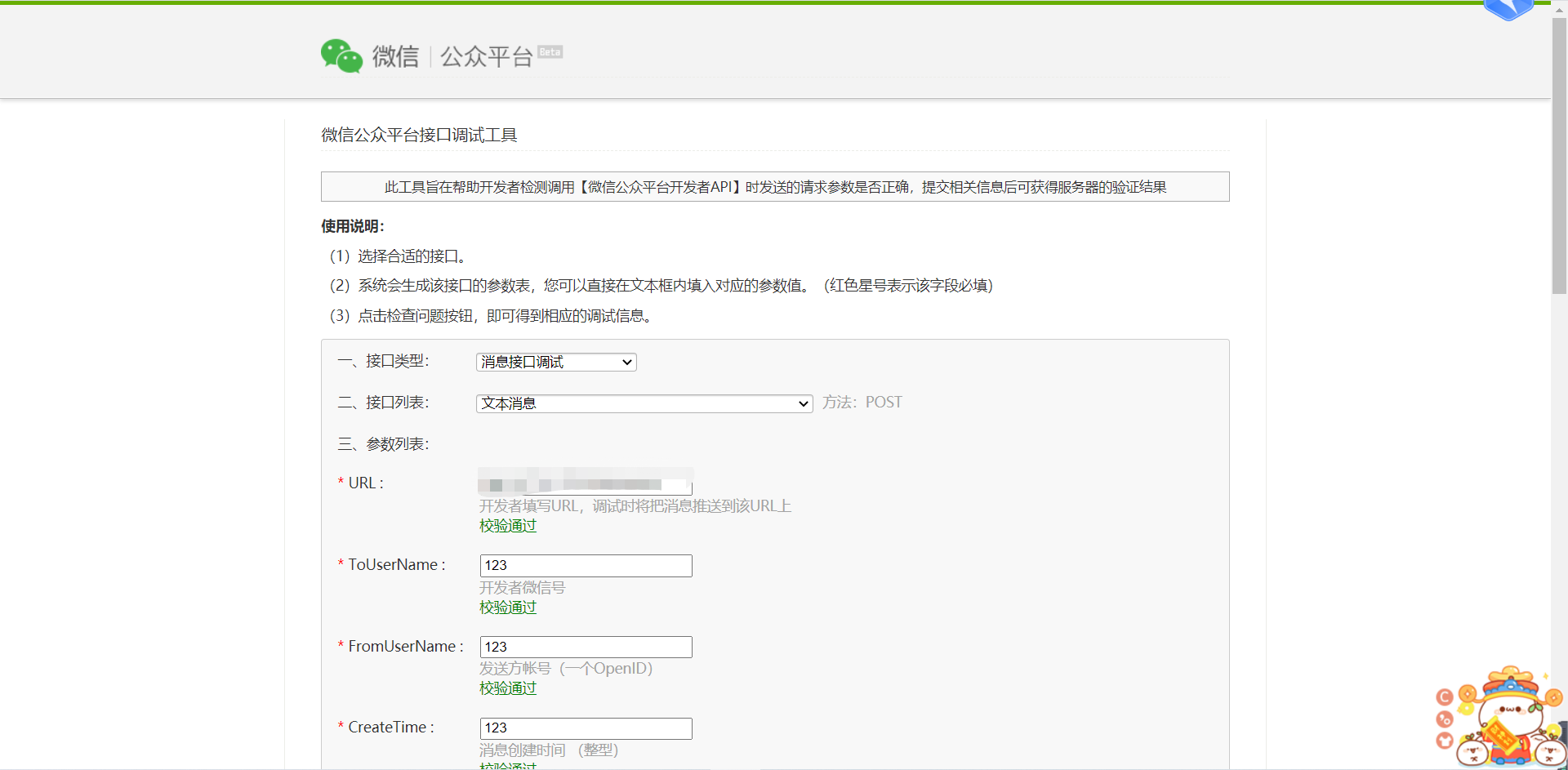Viewport: 1568px width, 770px height.
Task: Click the WeChat green logo icon
Action: [x=341, y=56]
